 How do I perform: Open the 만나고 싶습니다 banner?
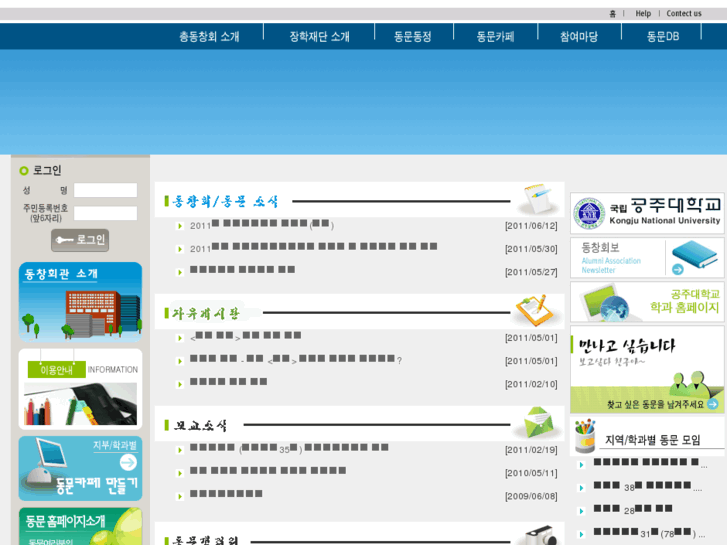pos(647,369)
